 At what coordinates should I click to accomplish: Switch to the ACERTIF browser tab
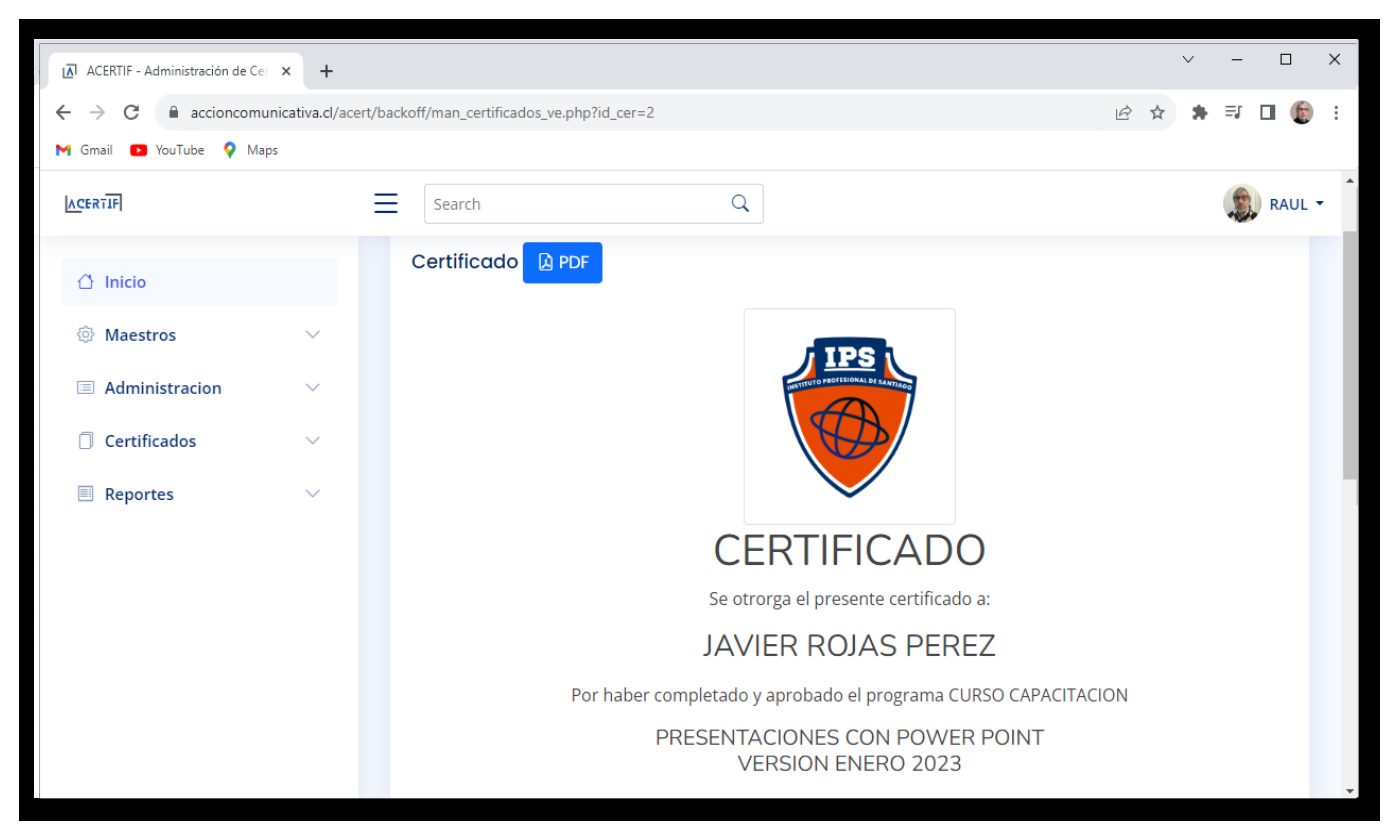pyautogui.click(x=165, y=71)
